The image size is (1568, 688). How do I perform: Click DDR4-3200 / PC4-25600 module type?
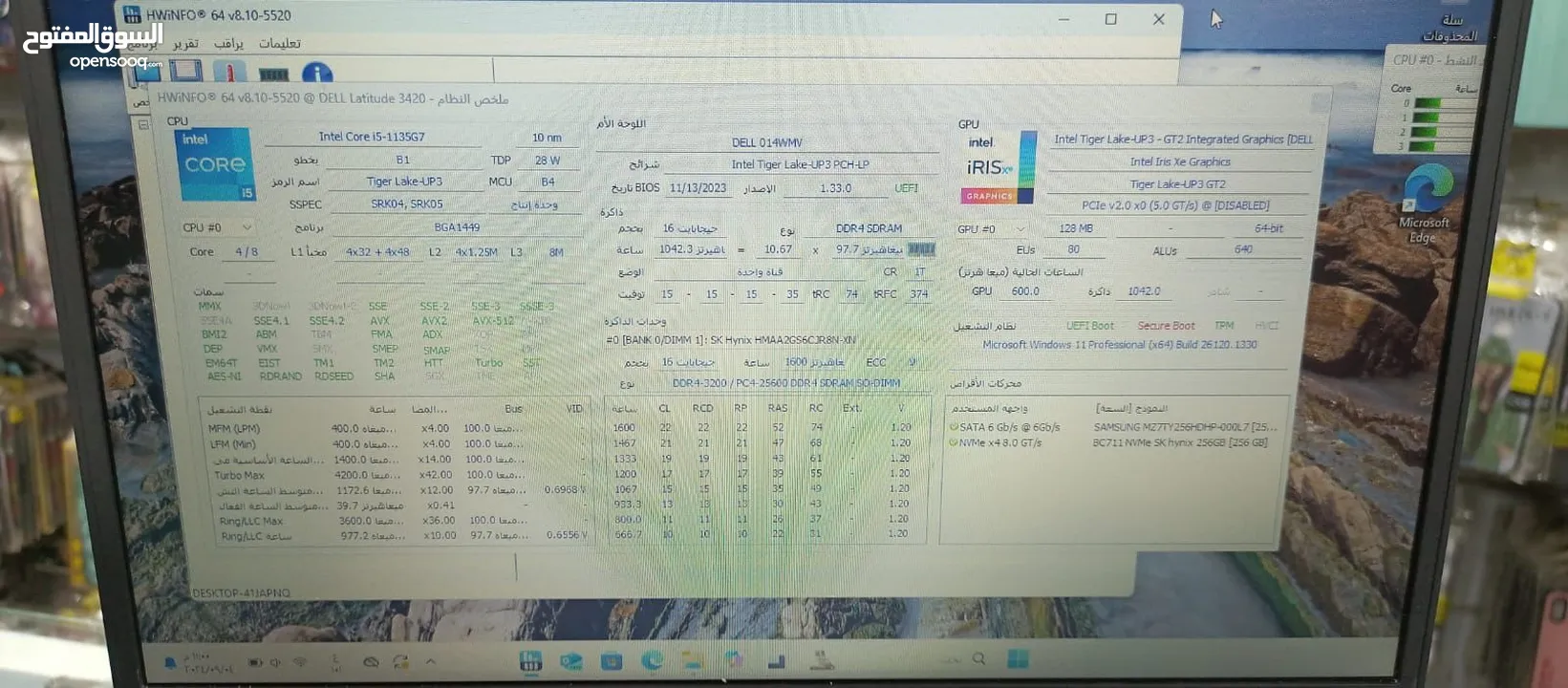(785, 383)
